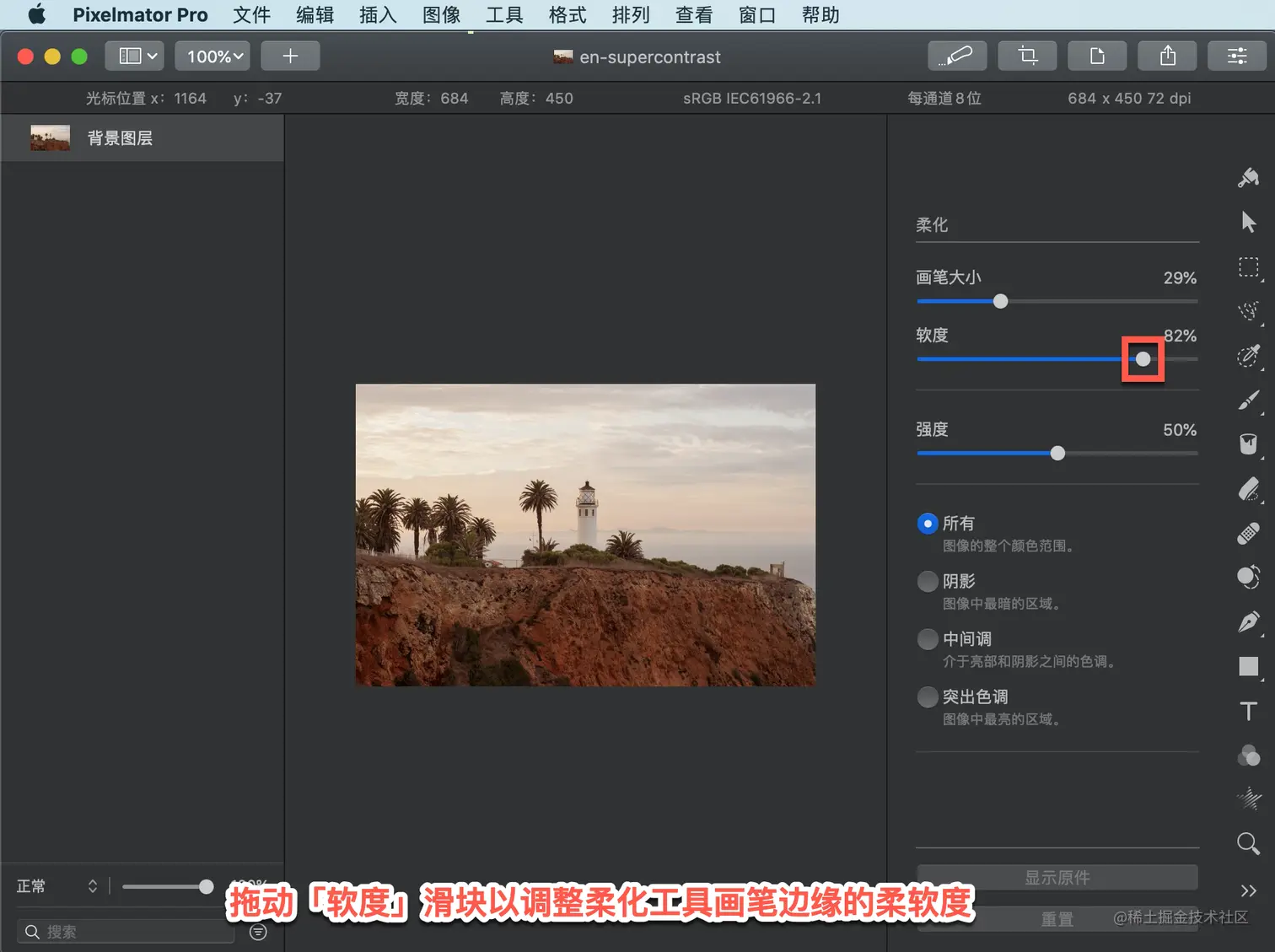Open the 100% zoom dropdown
The image size is (1275, 952).
tap(213, 56)
